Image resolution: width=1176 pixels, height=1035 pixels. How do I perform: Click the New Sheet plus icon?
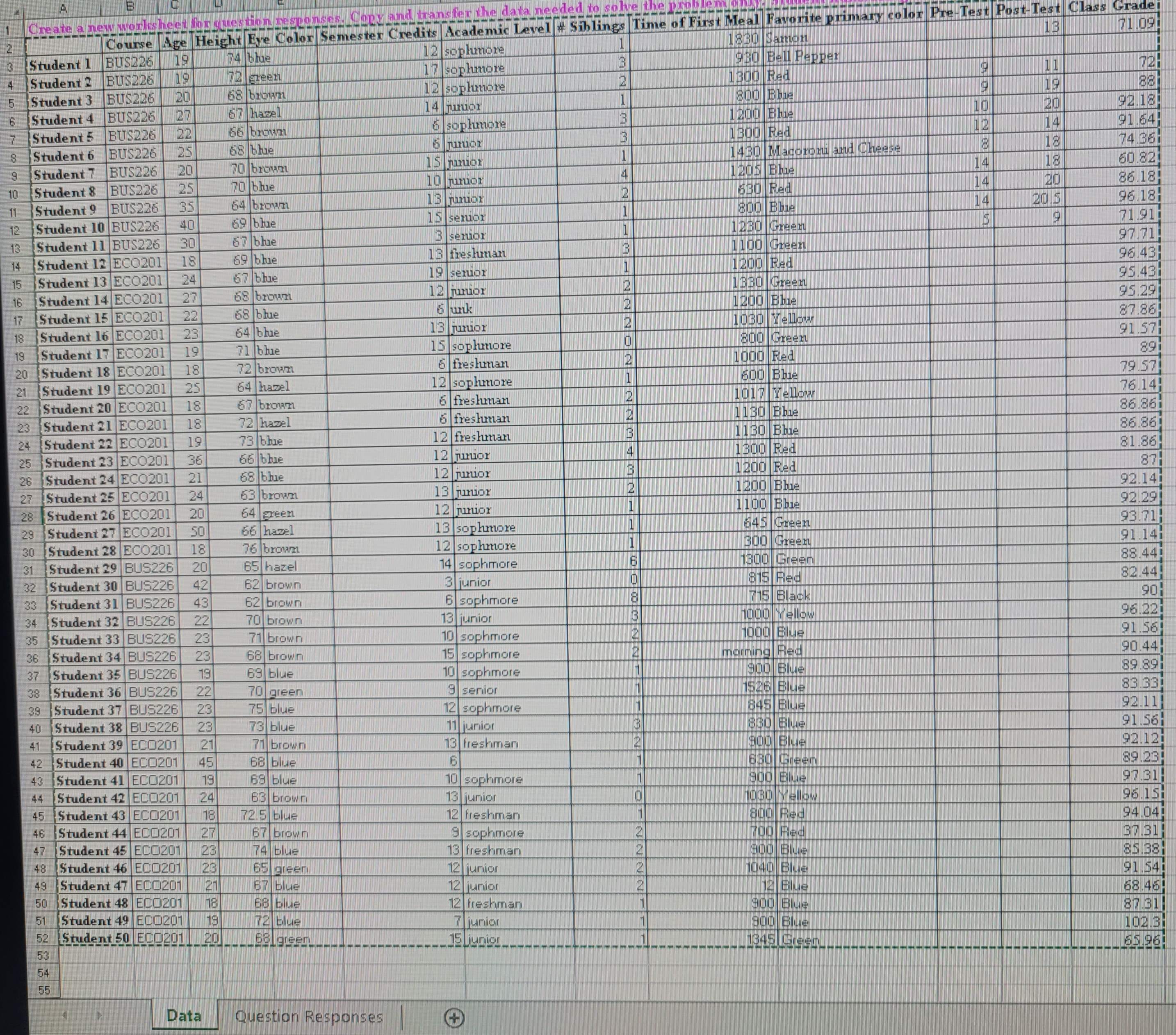pos(454,1018)
